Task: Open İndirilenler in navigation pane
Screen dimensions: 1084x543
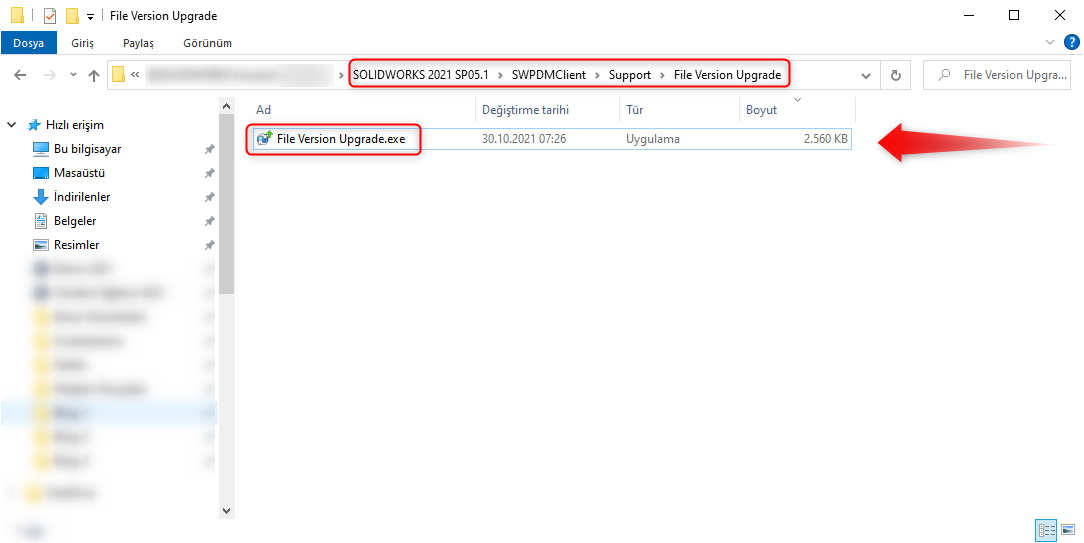Action: (82, 197)
